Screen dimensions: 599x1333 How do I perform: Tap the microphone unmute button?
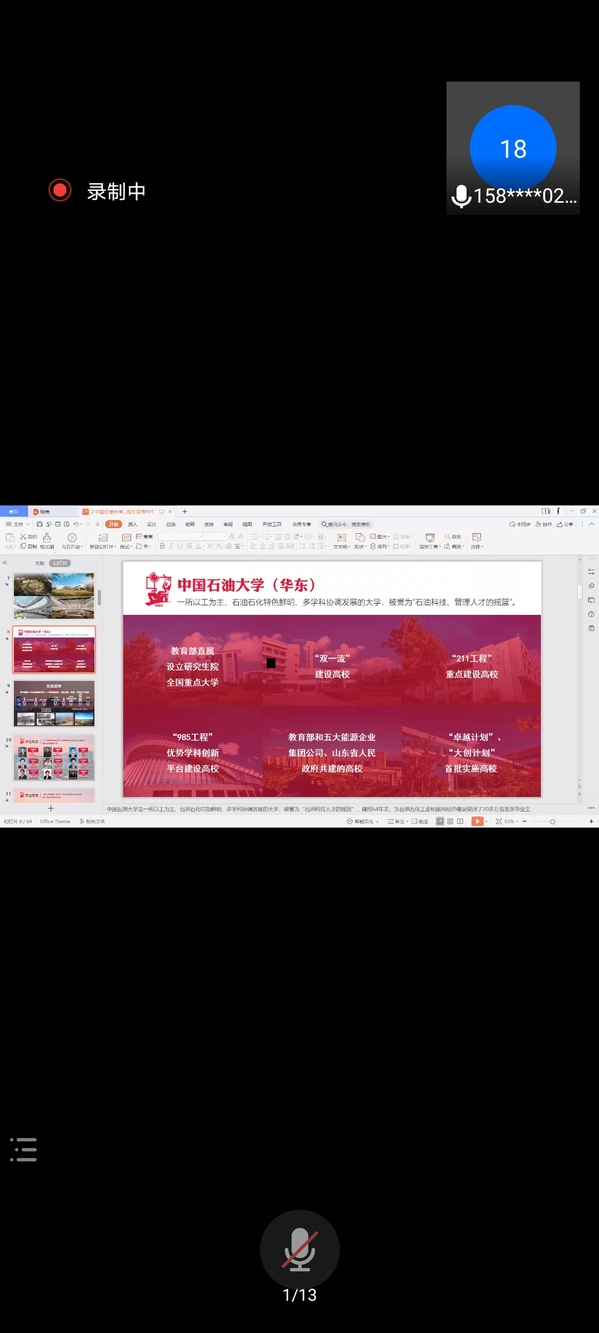pos(299,1249)
